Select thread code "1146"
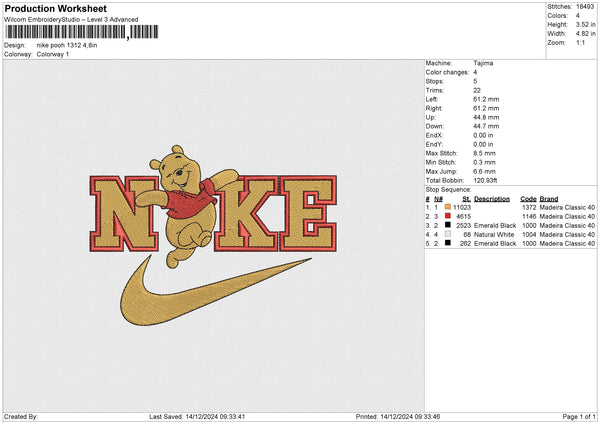Viewport: 600px width, 424px height. (529, 217)
